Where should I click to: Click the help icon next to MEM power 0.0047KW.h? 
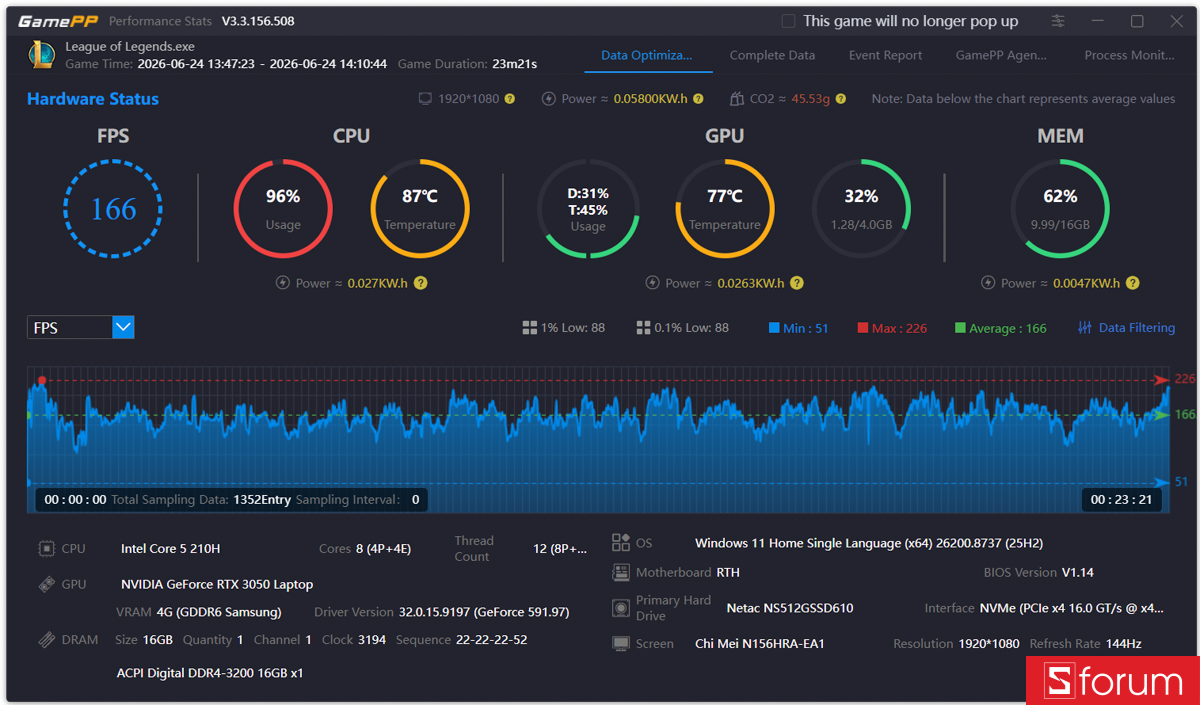pos(1133,283)
